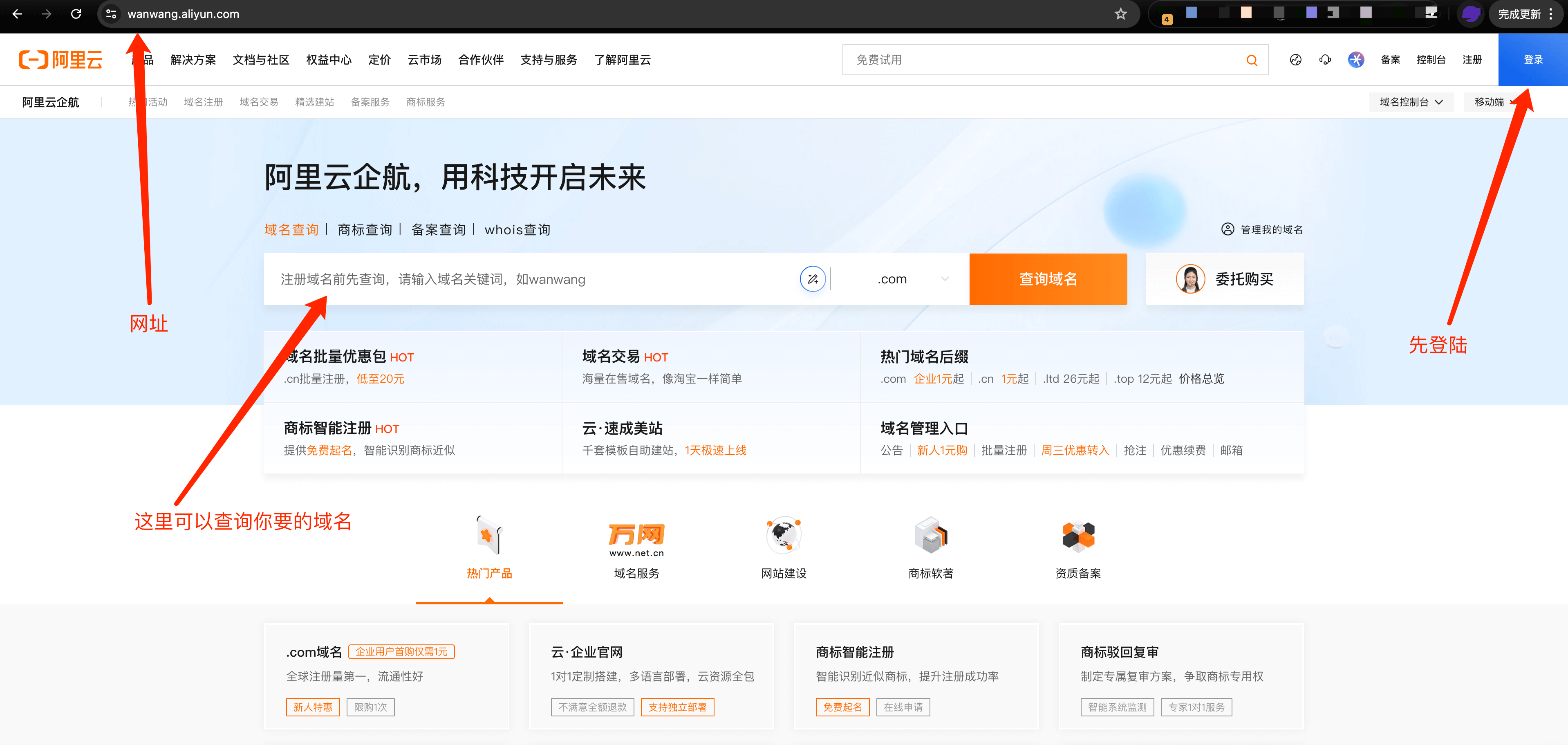The height and width of the screenshot is (745, 1568).
Task: Open the 云市场 menu
Action: [424, 60]
